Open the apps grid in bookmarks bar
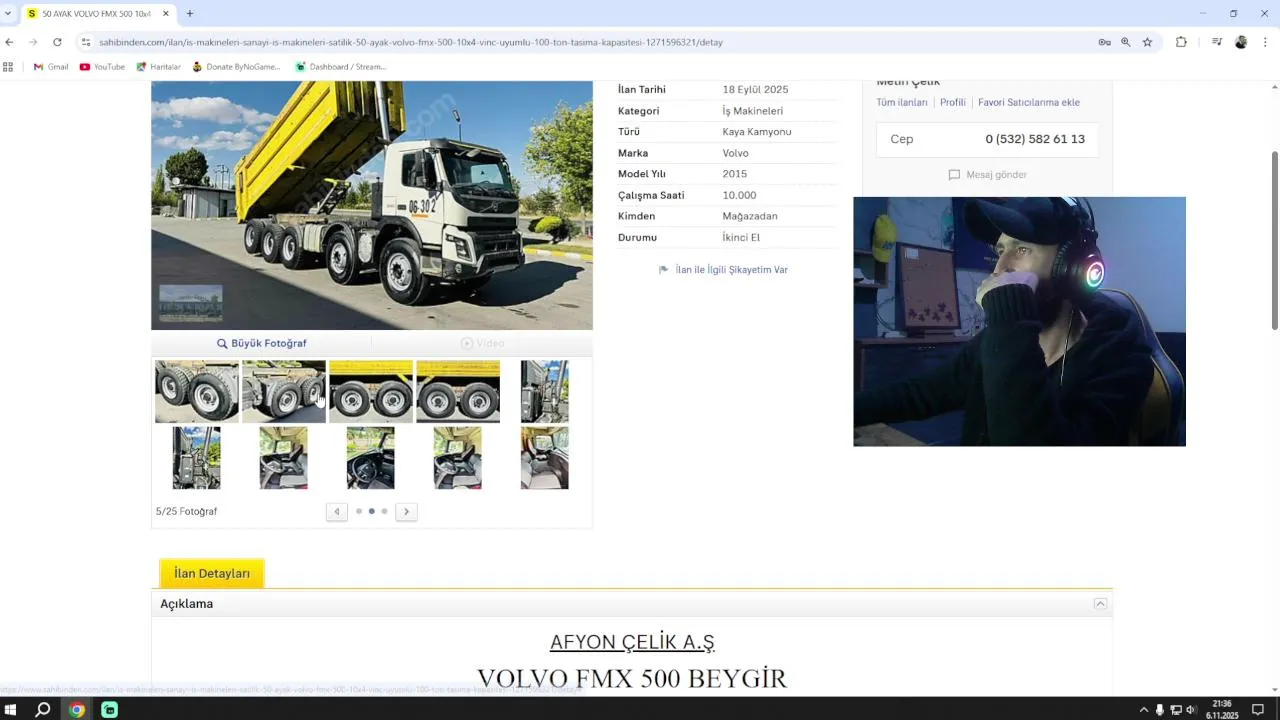Viewport: 1280px width, 720px height. coord(8,67)
